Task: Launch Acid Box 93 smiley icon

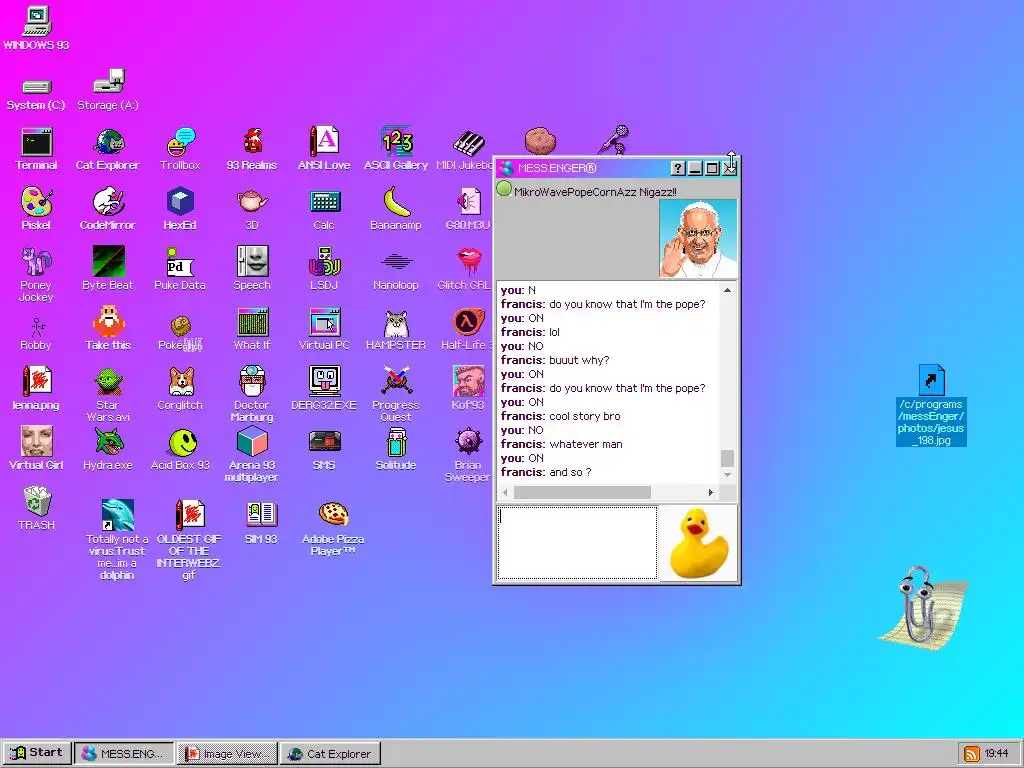Action: click(x=182, y=442)
